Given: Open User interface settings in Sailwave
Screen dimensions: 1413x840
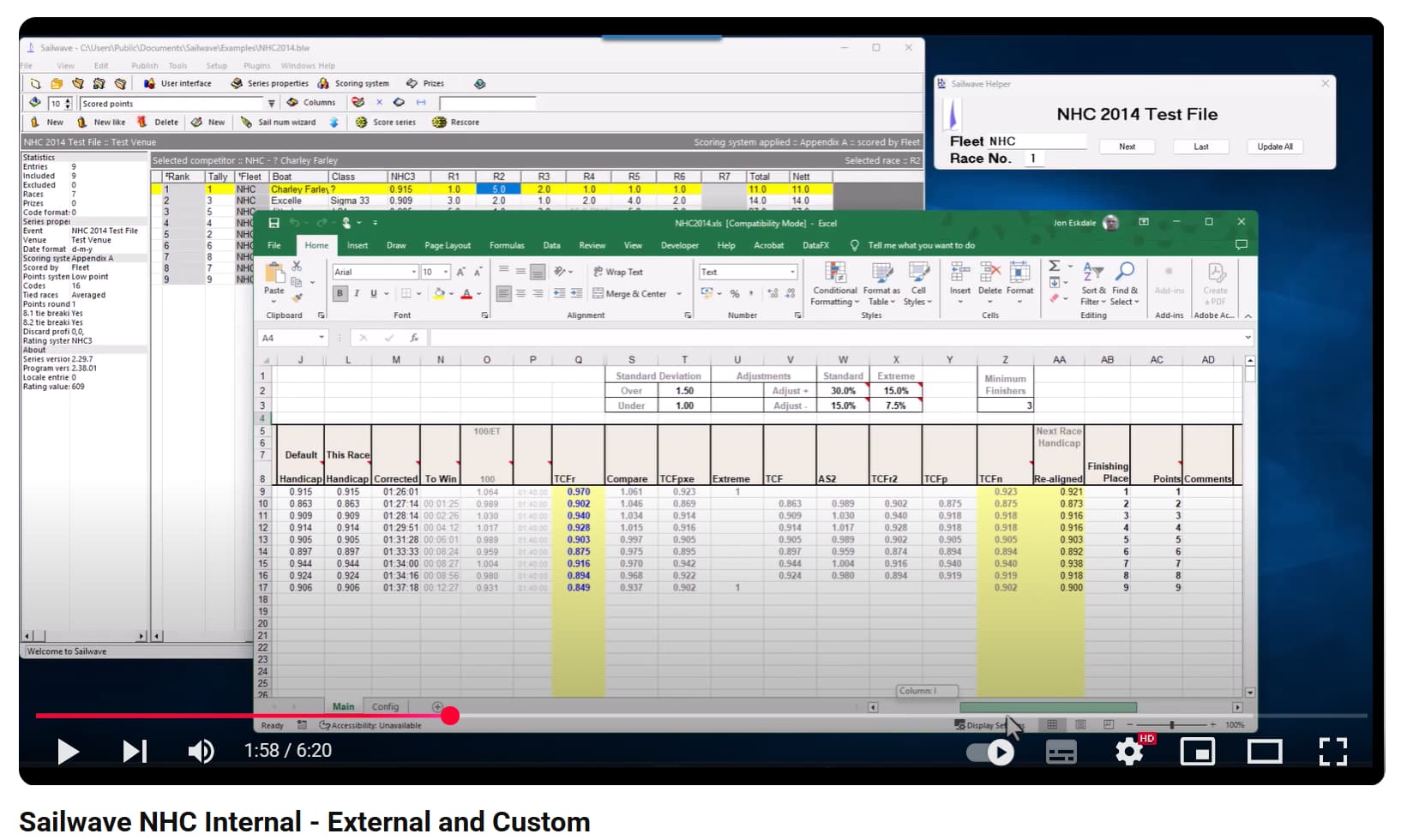Looking at the screenshot, I should tap(177, 83).
